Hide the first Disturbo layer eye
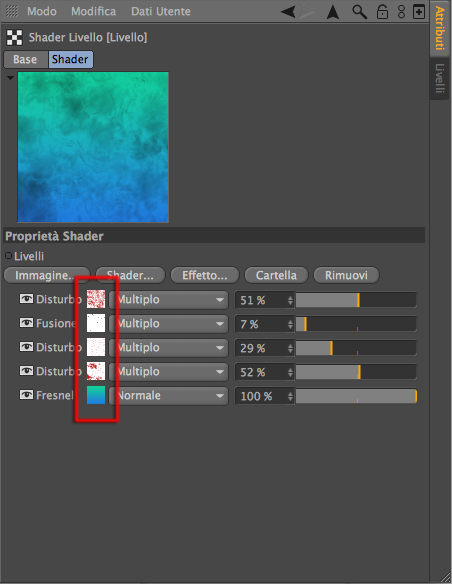The height and width of the screenshot is (584, 452). (x=26, y=299)
